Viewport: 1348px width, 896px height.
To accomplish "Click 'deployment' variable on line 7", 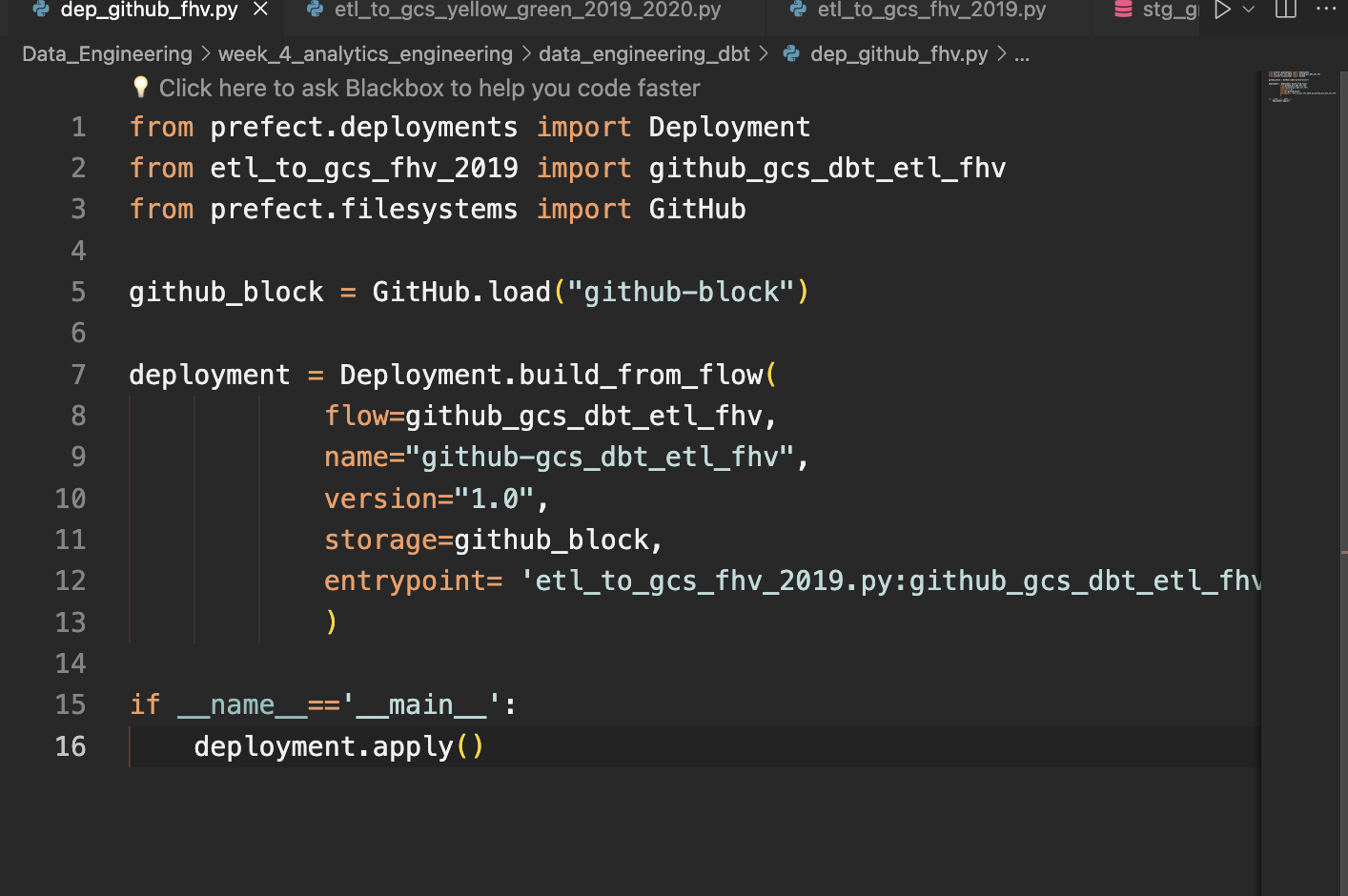I will coord(210,376).
